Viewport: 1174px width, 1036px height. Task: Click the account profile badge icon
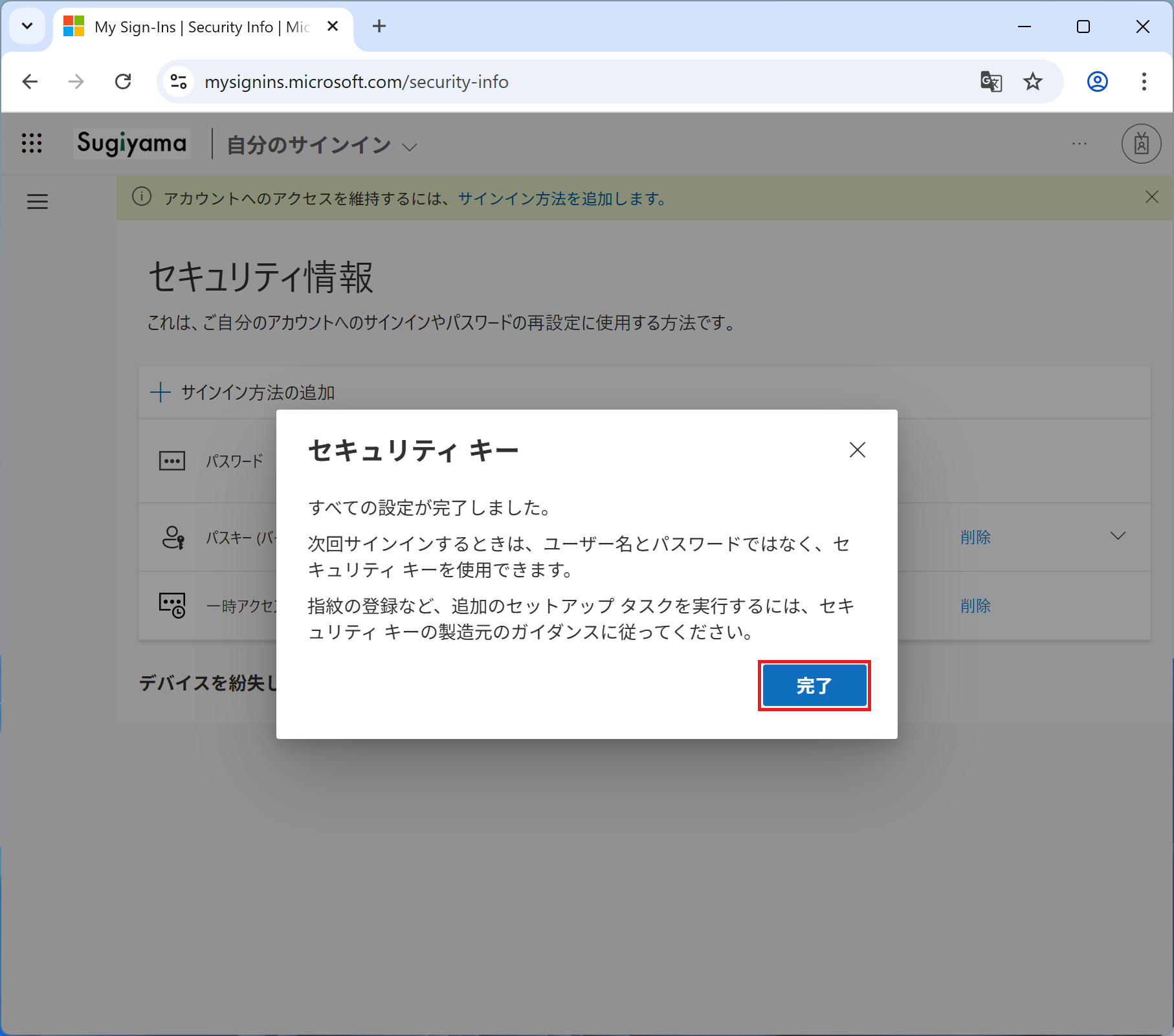1140,144
